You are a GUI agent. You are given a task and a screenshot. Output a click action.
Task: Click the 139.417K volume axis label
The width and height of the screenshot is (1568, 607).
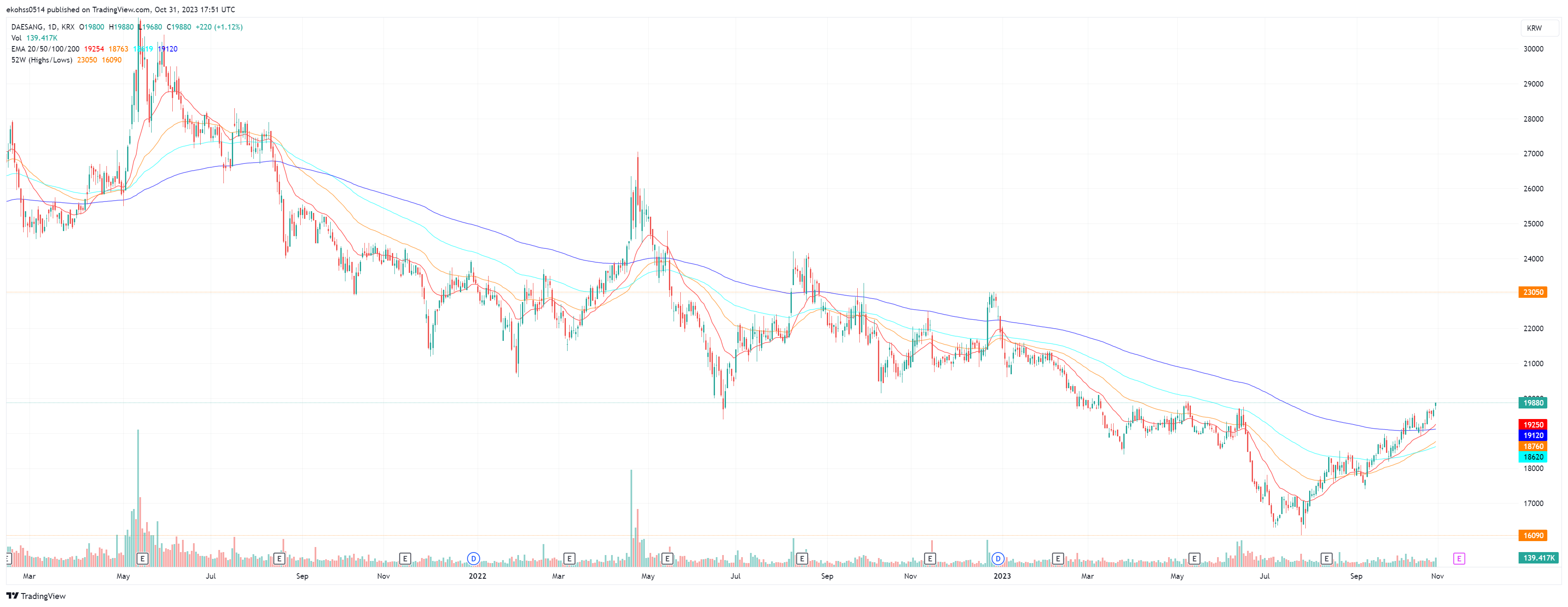pyautogui.click(x=1538, y=558)
